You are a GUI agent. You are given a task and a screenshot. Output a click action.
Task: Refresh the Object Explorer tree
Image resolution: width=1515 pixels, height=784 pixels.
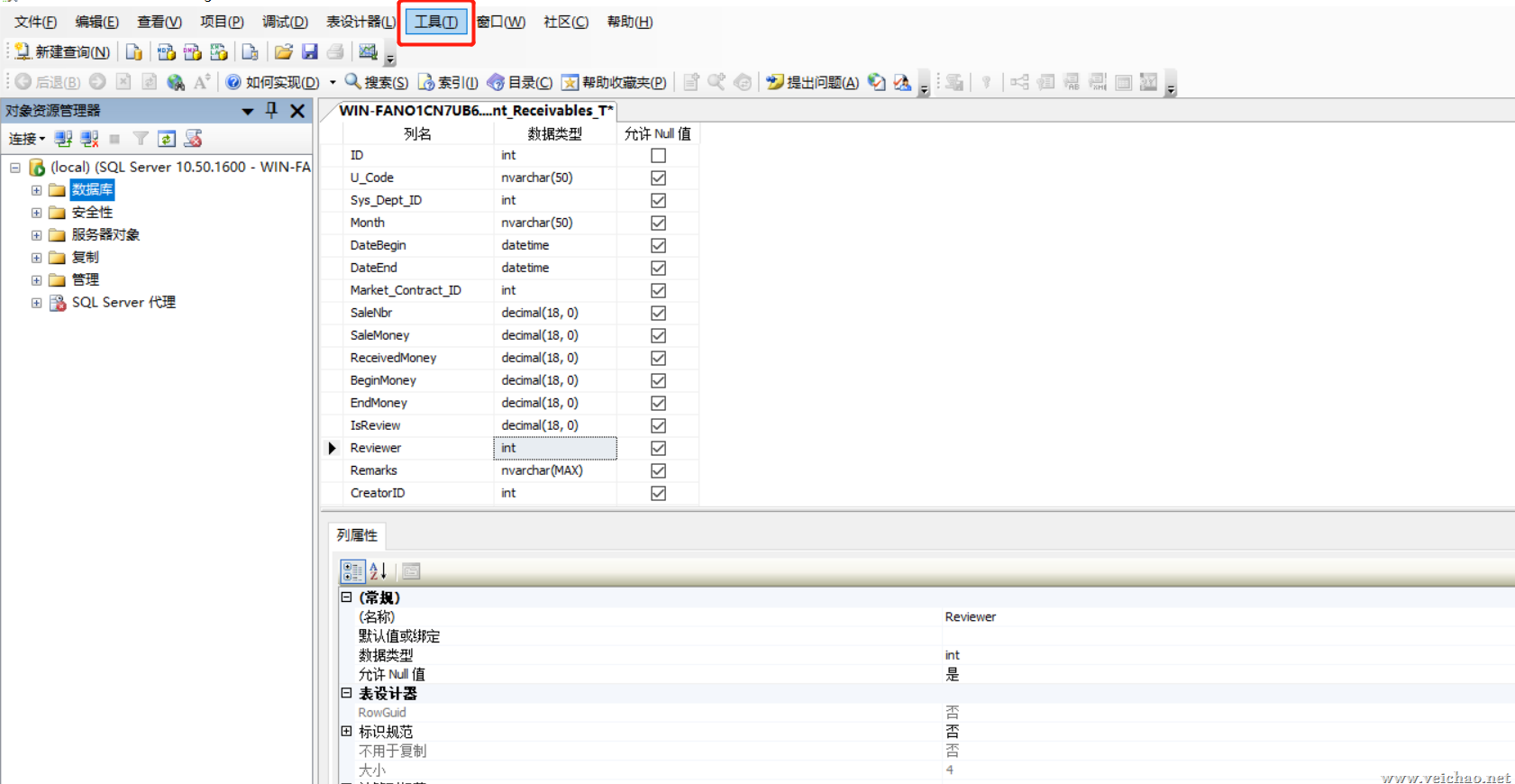167,139
